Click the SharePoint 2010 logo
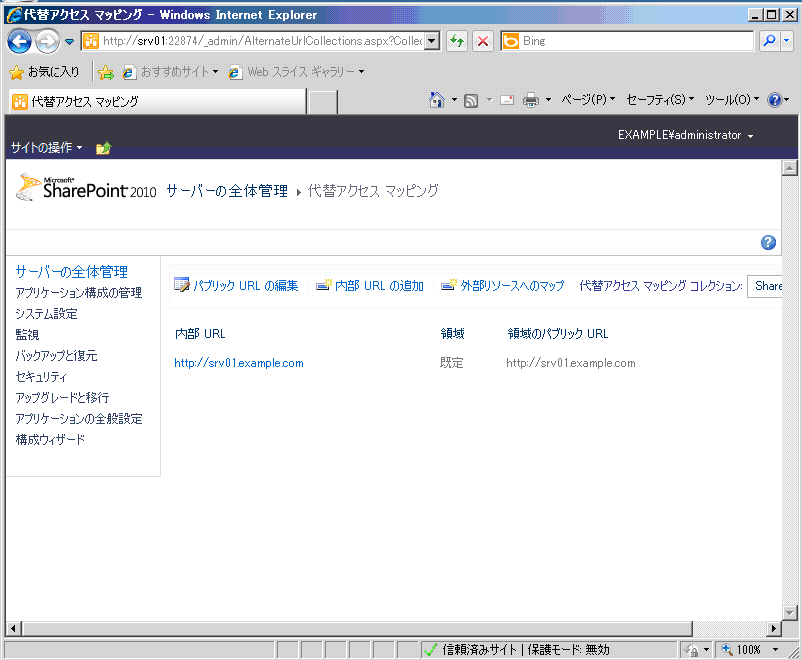The image size is (802, 660). pyautogui.click(x=85, y=187)
